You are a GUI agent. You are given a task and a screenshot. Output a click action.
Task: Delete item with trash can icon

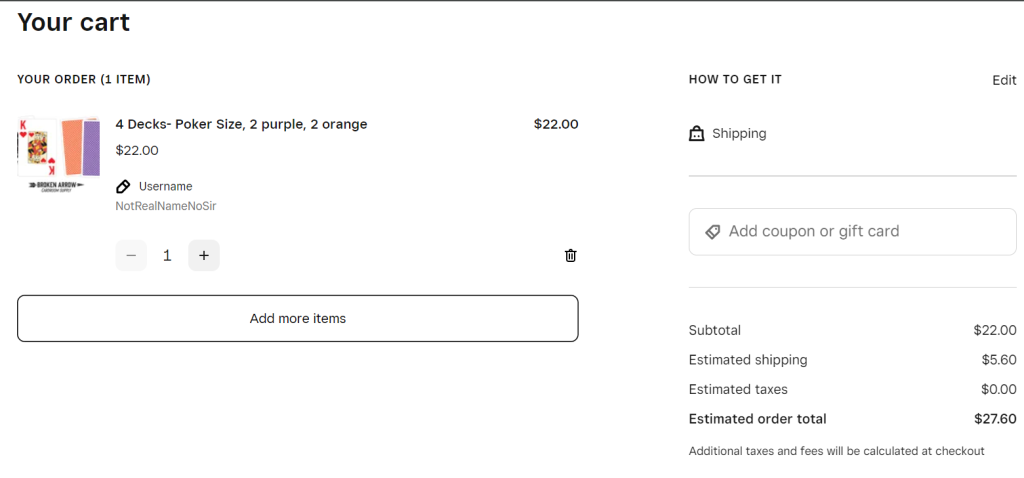[570, 255]
